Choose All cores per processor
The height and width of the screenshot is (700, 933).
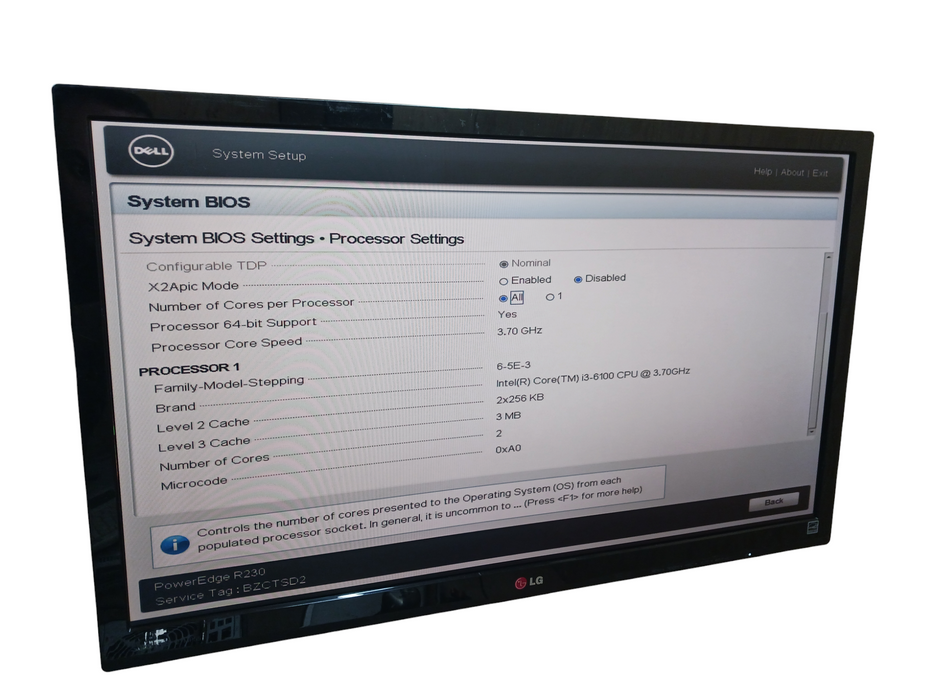point(503,298)
